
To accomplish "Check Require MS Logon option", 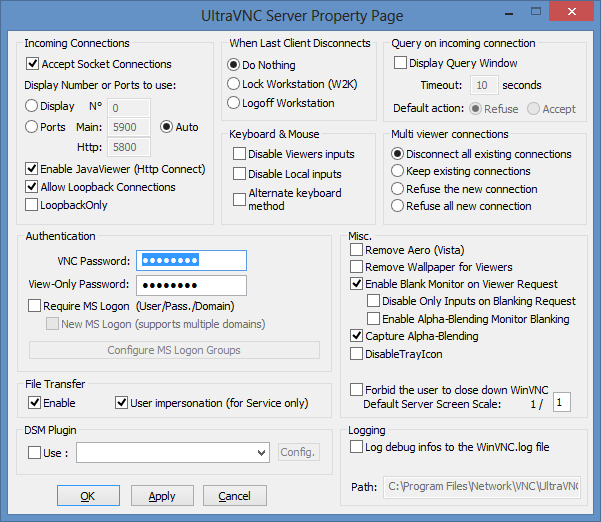I will pos(34,306).
